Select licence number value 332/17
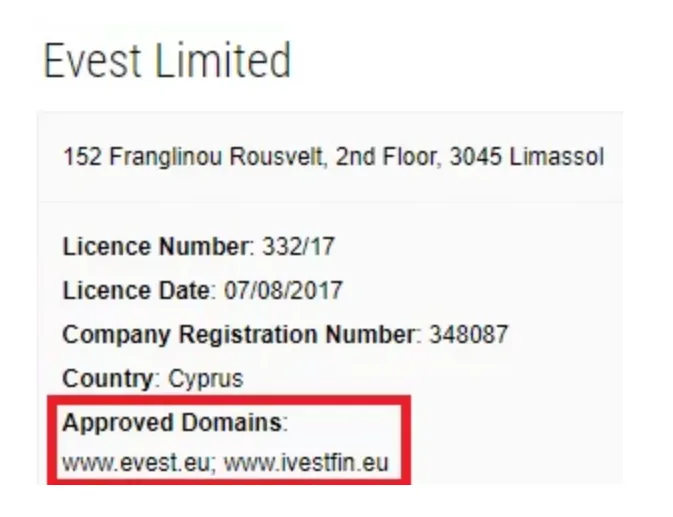The image size is (673, 517). point(298,247)
